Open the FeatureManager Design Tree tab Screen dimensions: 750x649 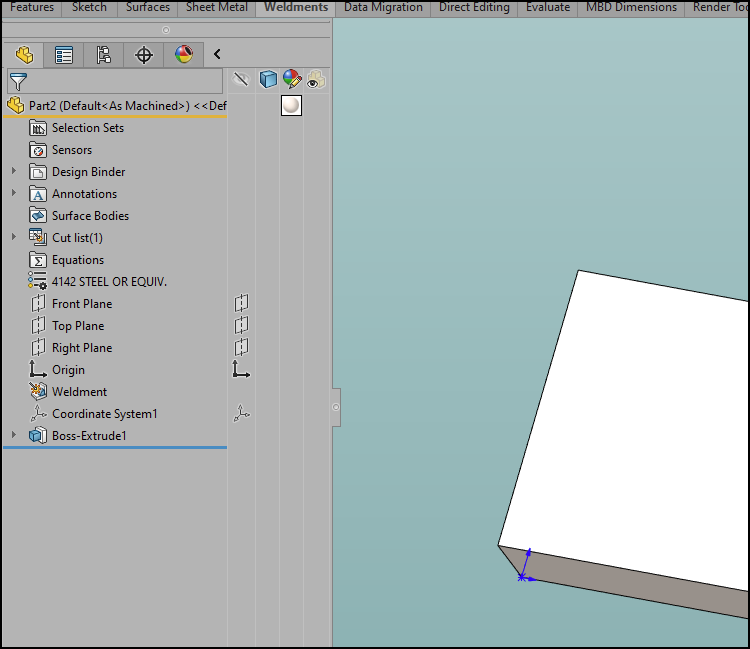click(24, 55)
